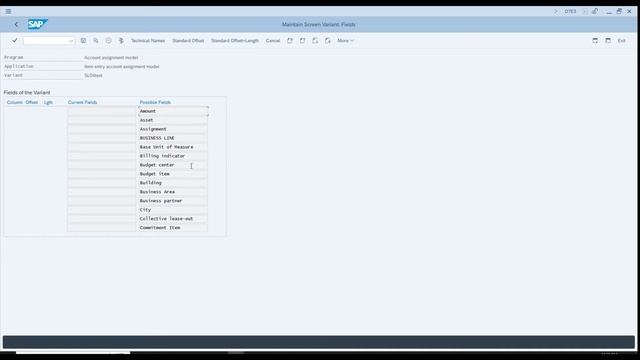
Task: Click the first page icon after Cancel
Action: click(290, 40)
